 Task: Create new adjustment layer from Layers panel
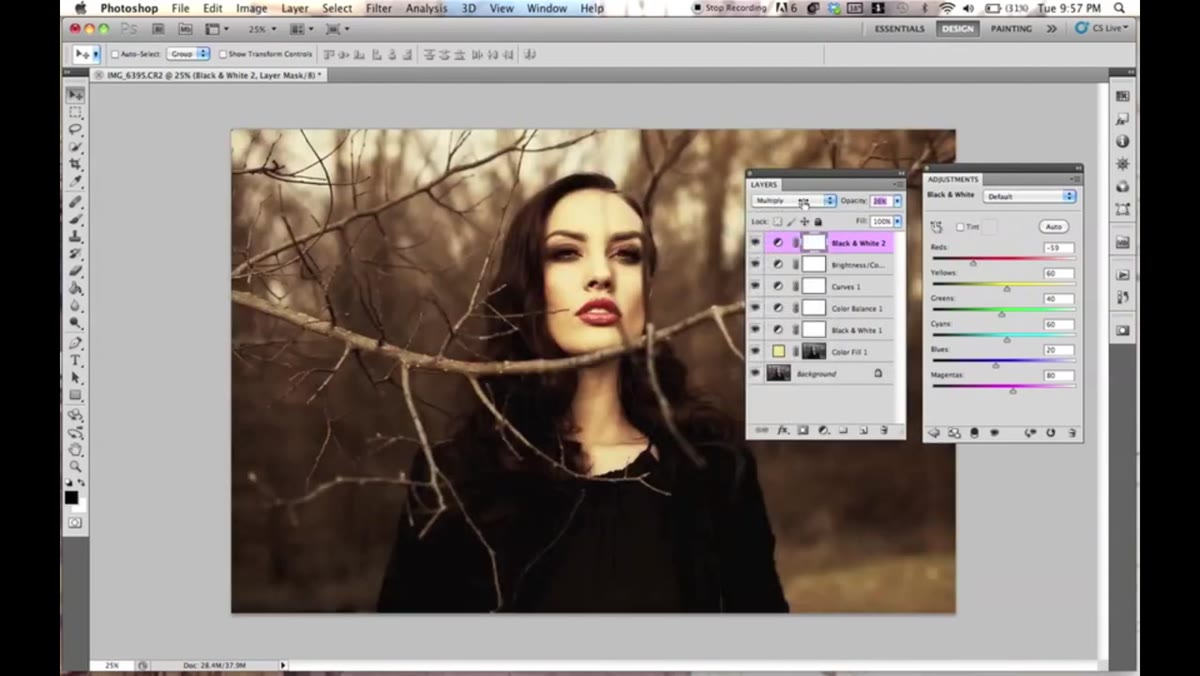823,430
